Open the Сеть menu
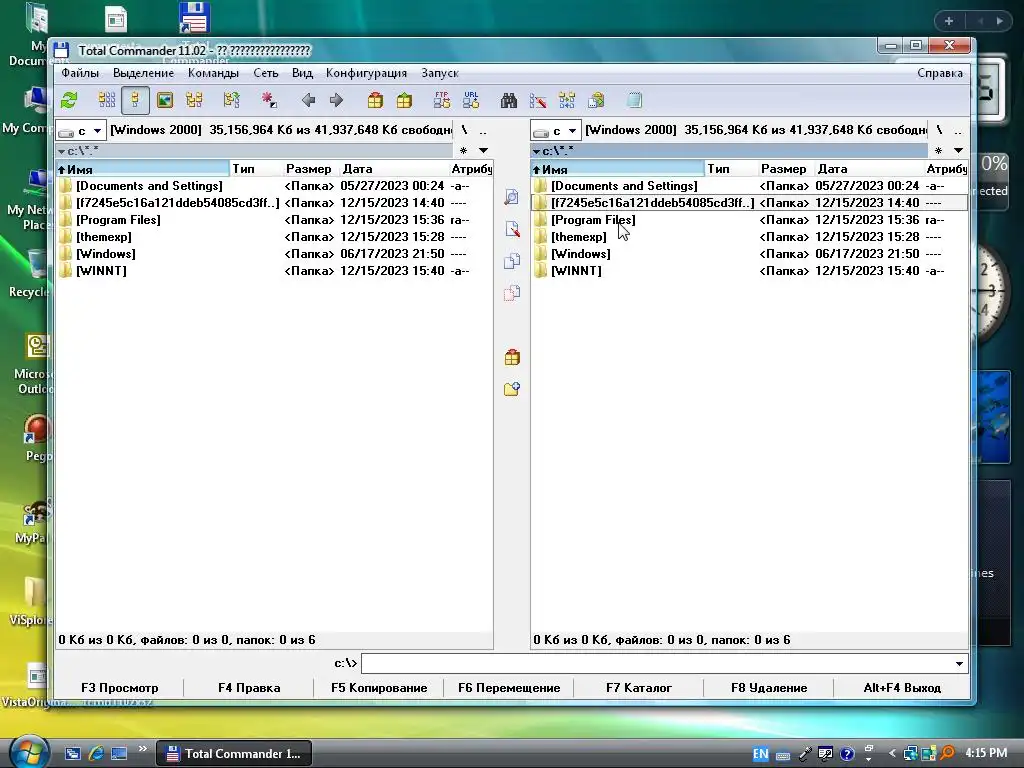This screenshot has width=1024, height=768. coord(266,73)
